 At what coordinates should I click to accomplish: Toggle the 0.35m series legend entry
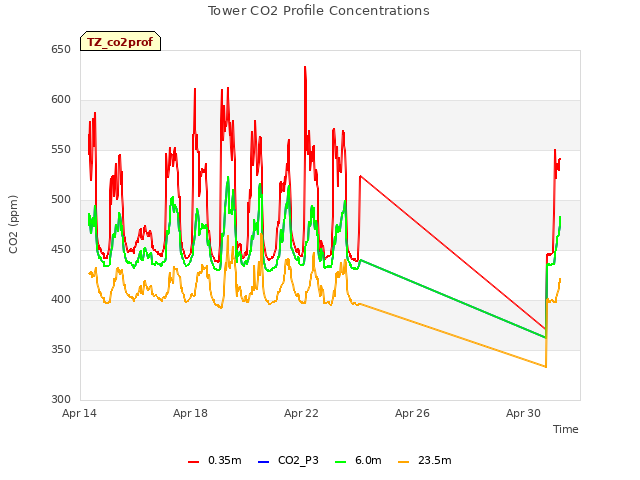(x=215, y=460)
